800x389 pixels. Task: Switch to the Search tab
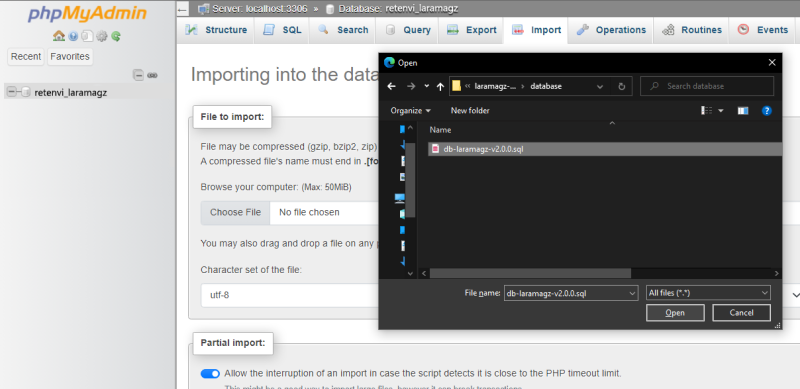[x=342, y=30]
